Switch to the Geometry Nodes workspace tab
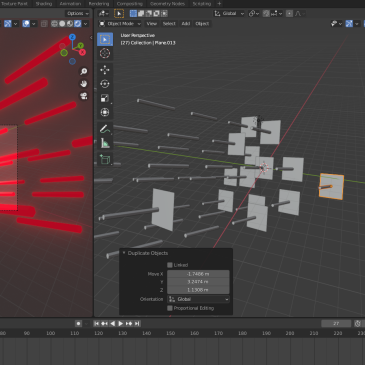Screen dimensions: 365x365 click(167, 4)
